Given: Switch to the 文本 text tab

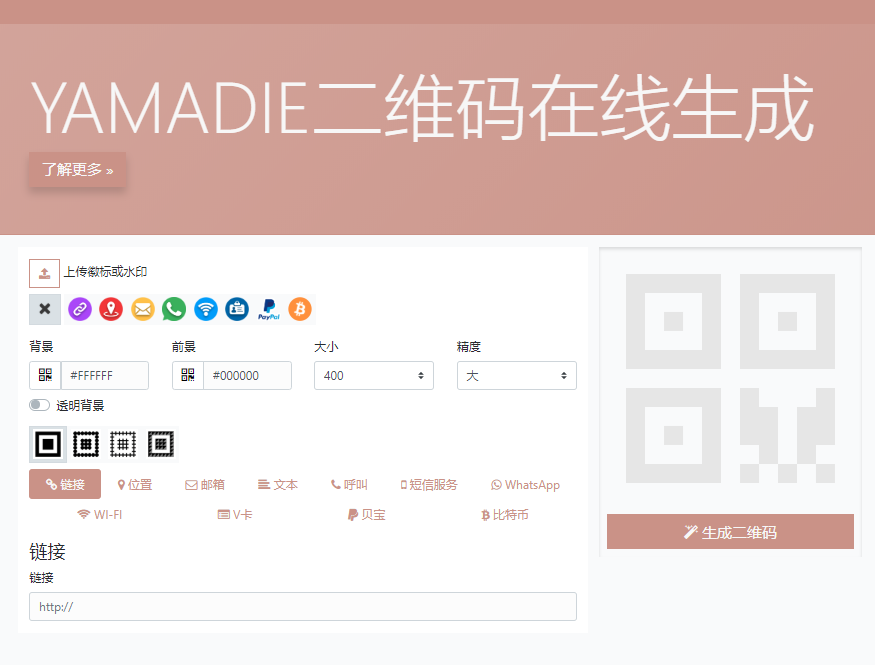Looking at the screenshot, I should click(278, 484).
